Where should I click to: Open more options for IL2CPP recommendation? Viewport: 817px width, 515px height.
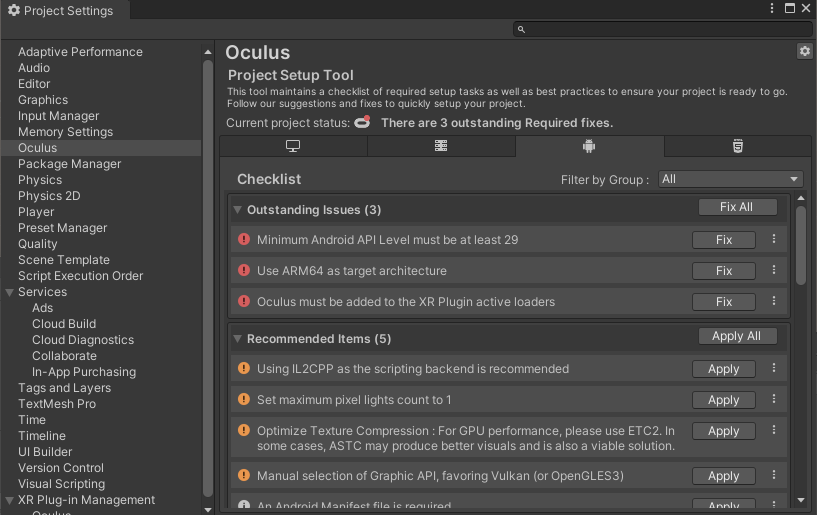(x=774, y=368)
